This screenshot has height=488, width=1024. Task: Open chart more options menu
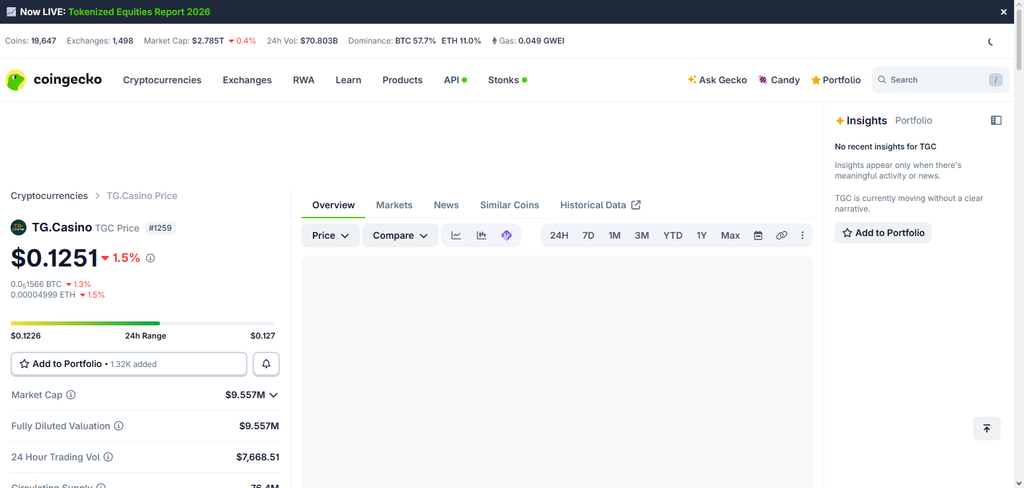coord(803,235)
